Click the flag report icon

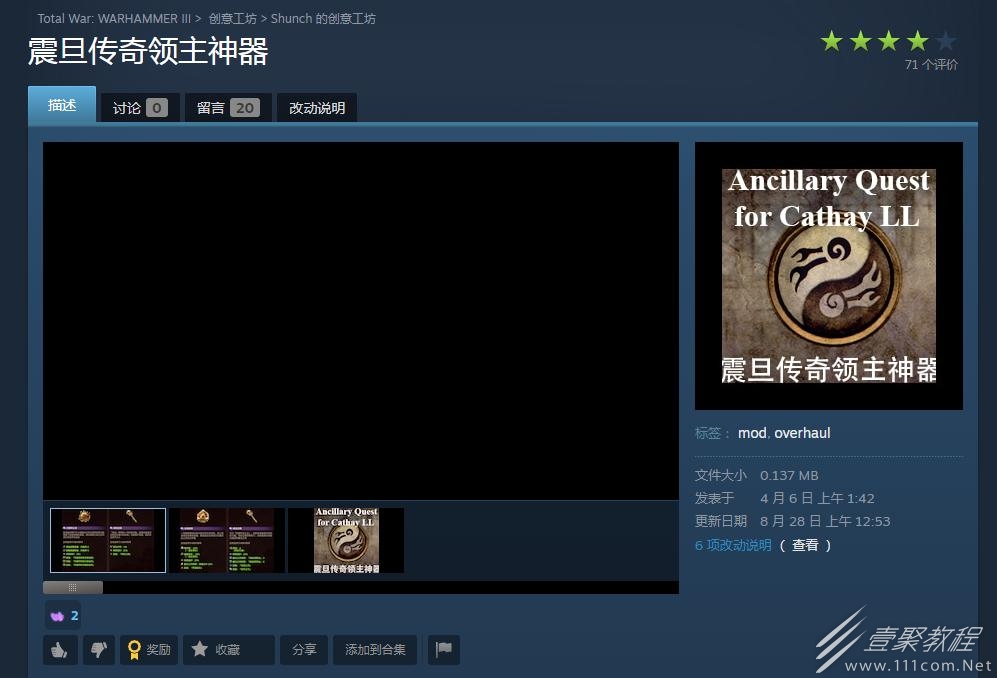444,649
